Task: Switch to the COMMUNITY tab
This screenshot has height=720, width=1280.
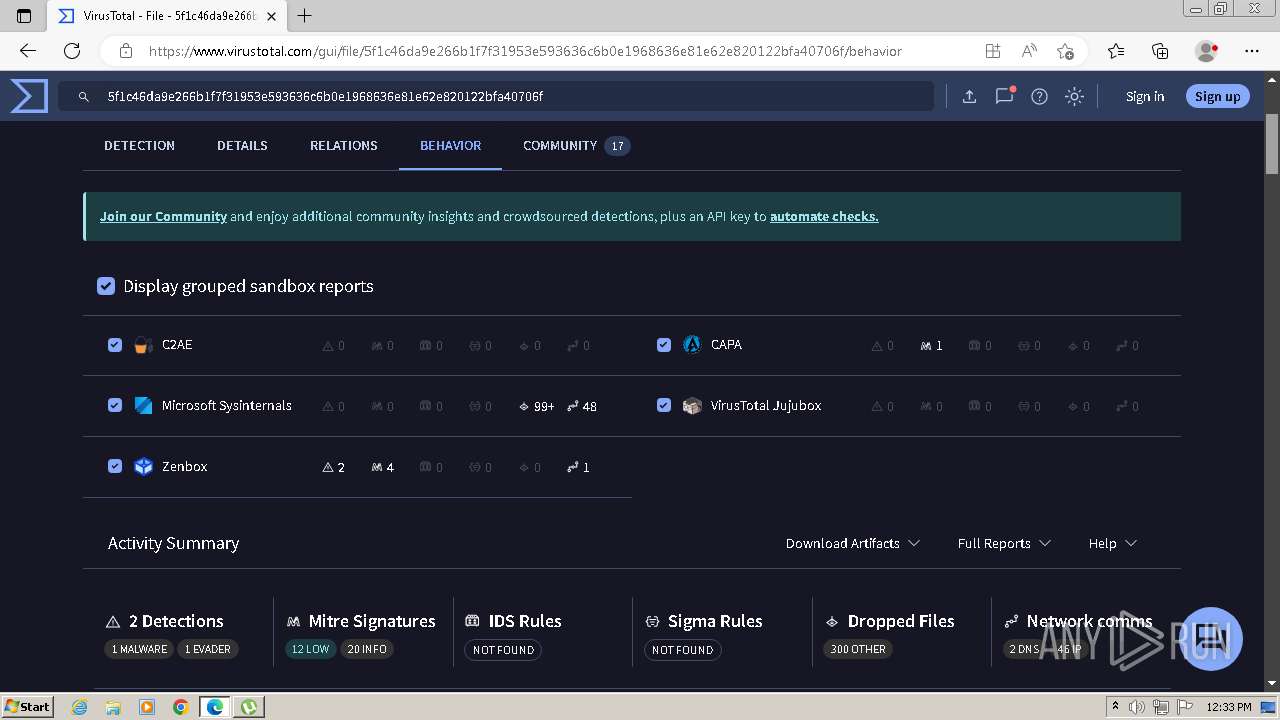Action: [x=576, y=146]
